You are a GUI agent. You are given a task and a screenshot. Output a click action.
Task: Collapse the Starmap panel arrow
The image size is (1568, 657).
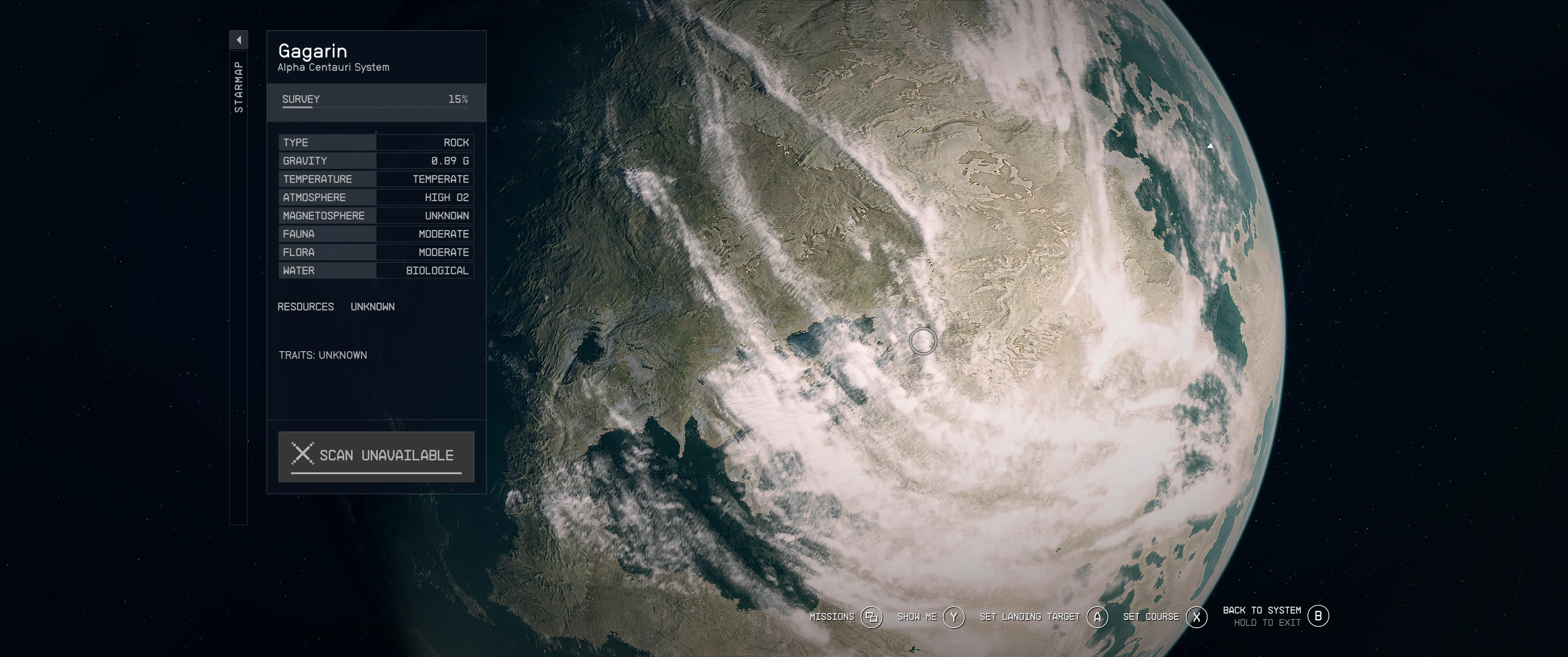coord(239,39)
